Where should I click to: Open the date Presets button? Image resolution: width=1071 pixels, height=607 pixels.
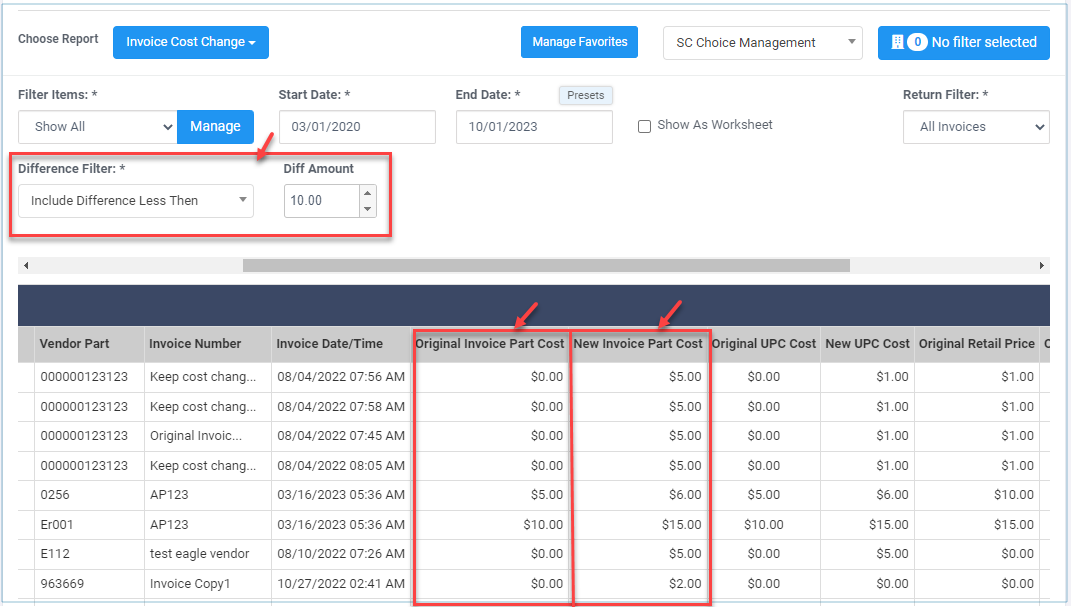585,95
